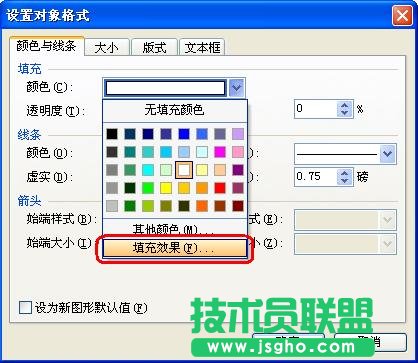Viewport: 418px width, 363px height.
Task: Increase line weight with the up arrow
Action: point(345,173)
